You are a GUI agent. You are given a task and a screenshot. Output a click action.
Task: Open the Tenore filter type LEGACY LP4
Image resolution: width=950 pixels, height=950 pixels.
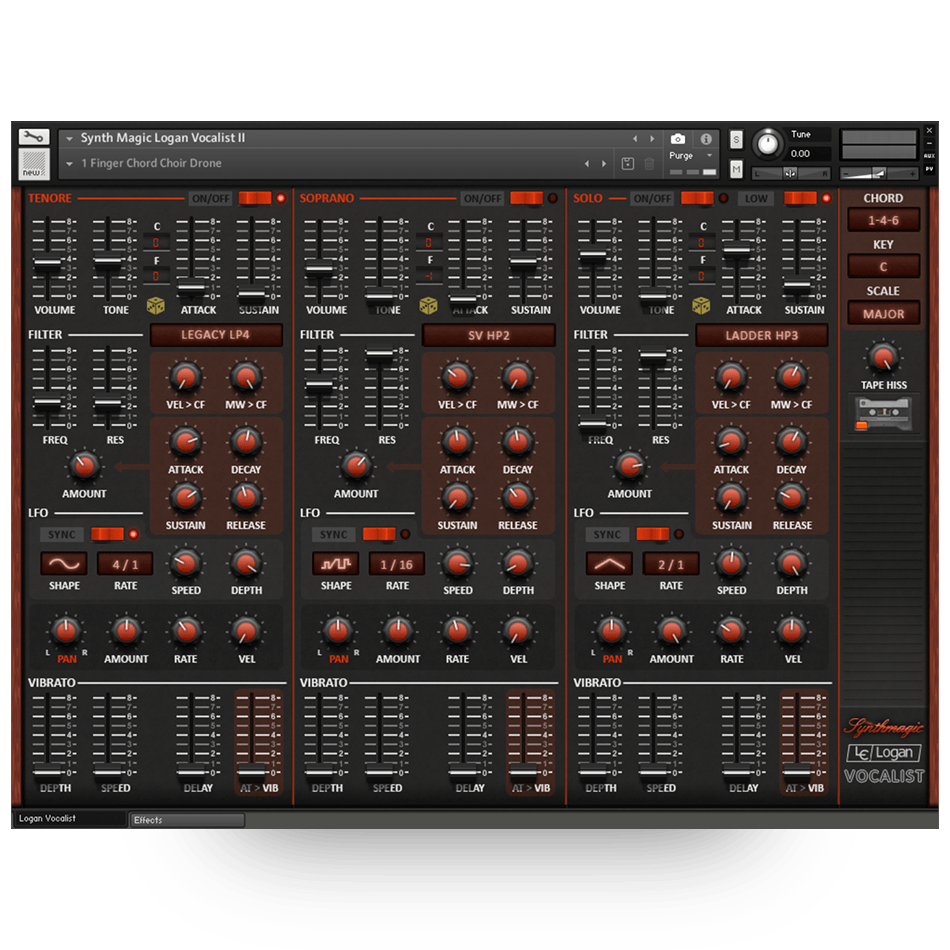[x=216, y=335]
